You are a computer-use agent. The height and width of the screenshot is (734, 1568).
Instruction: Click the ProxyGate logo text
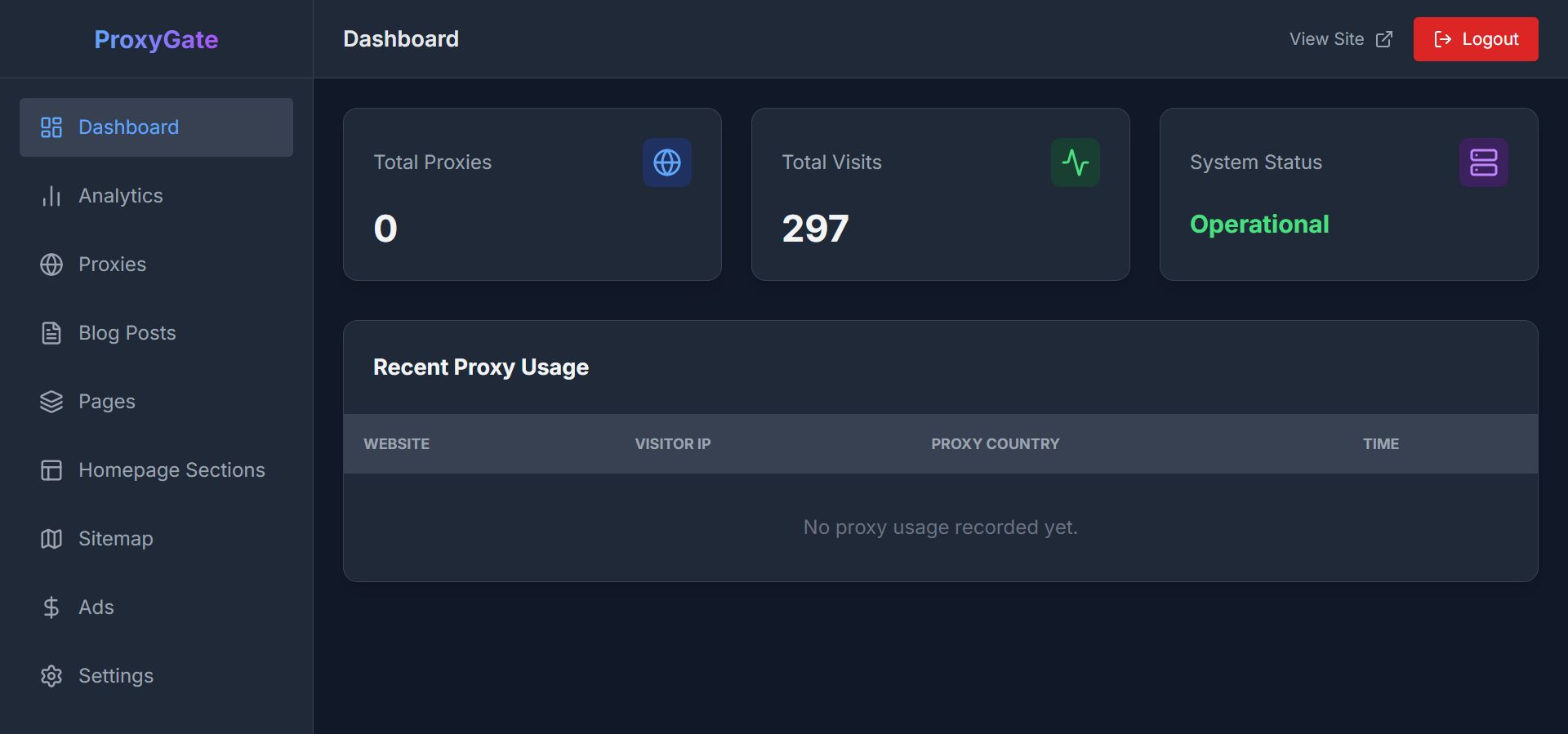pos(156,39)
